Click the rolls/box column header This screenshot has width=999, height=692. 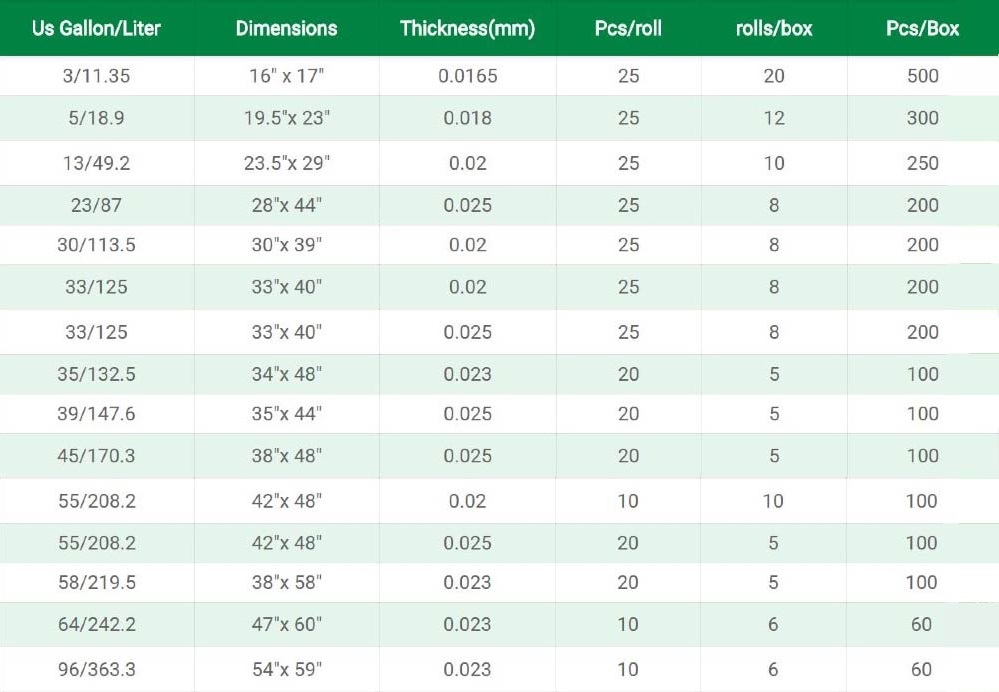(774, 28)
